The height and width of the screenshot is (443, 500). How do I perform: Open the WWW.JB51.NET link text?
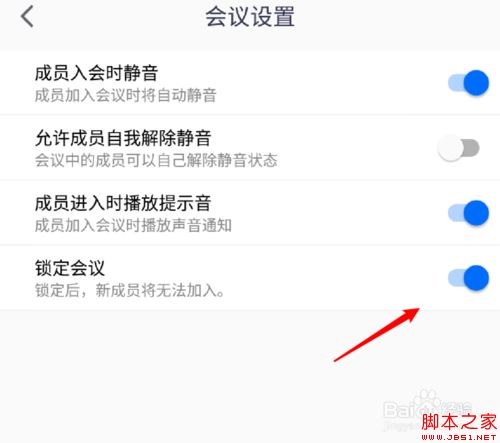[x=459, y=437]
